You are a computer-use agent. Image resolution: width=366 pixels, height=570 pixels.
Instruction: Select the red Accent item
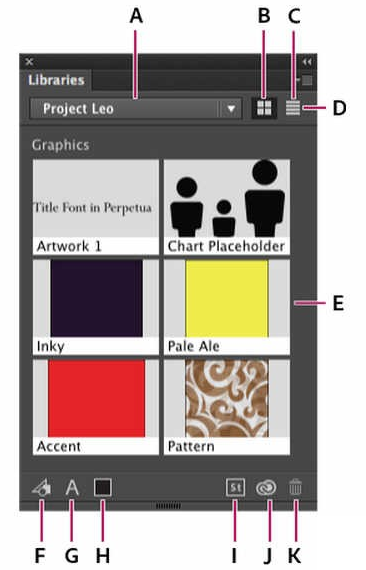pyautogui.click(x=96, y=407)
